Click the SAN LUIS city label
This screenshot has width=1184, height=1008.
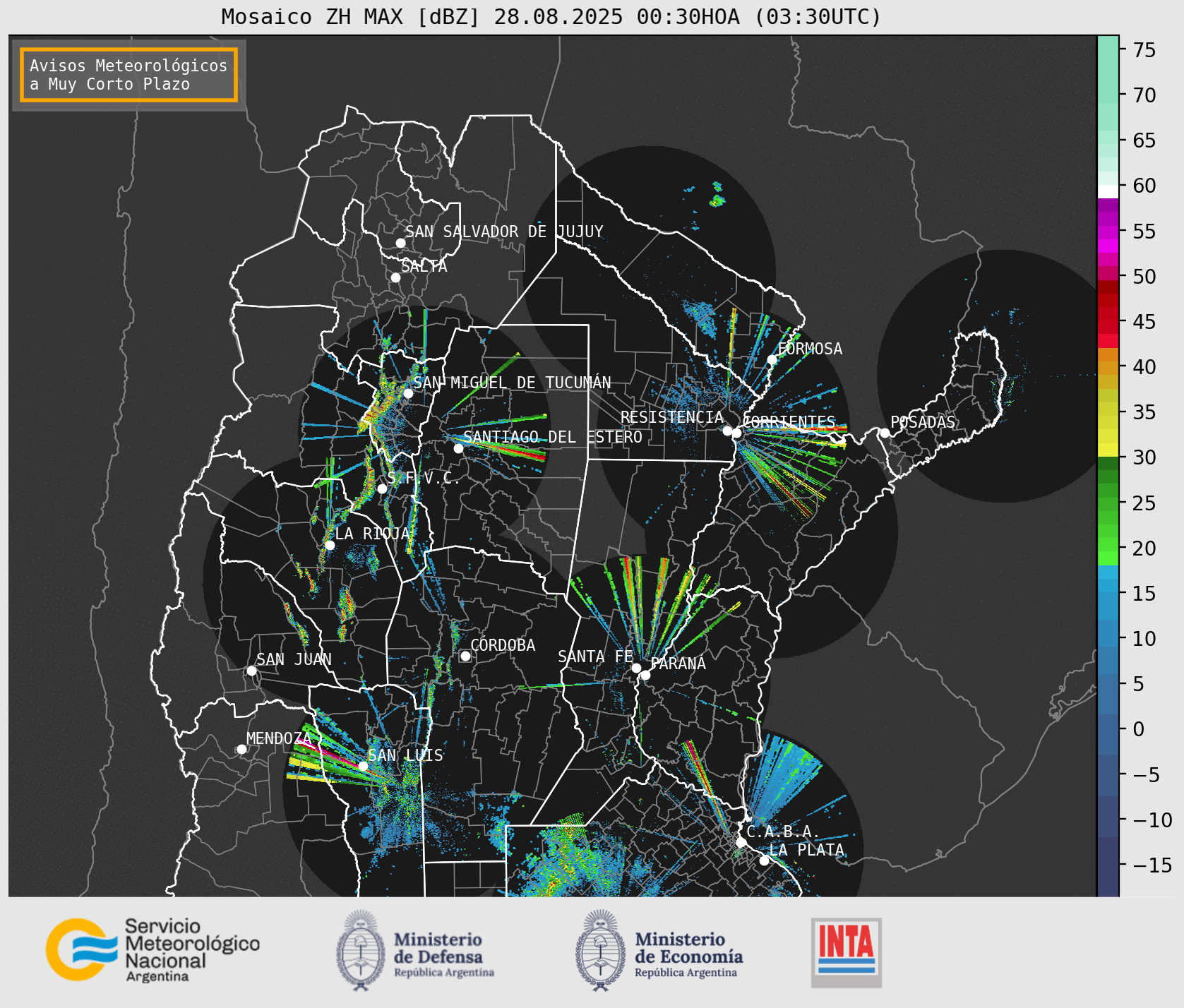pos(406,755)
